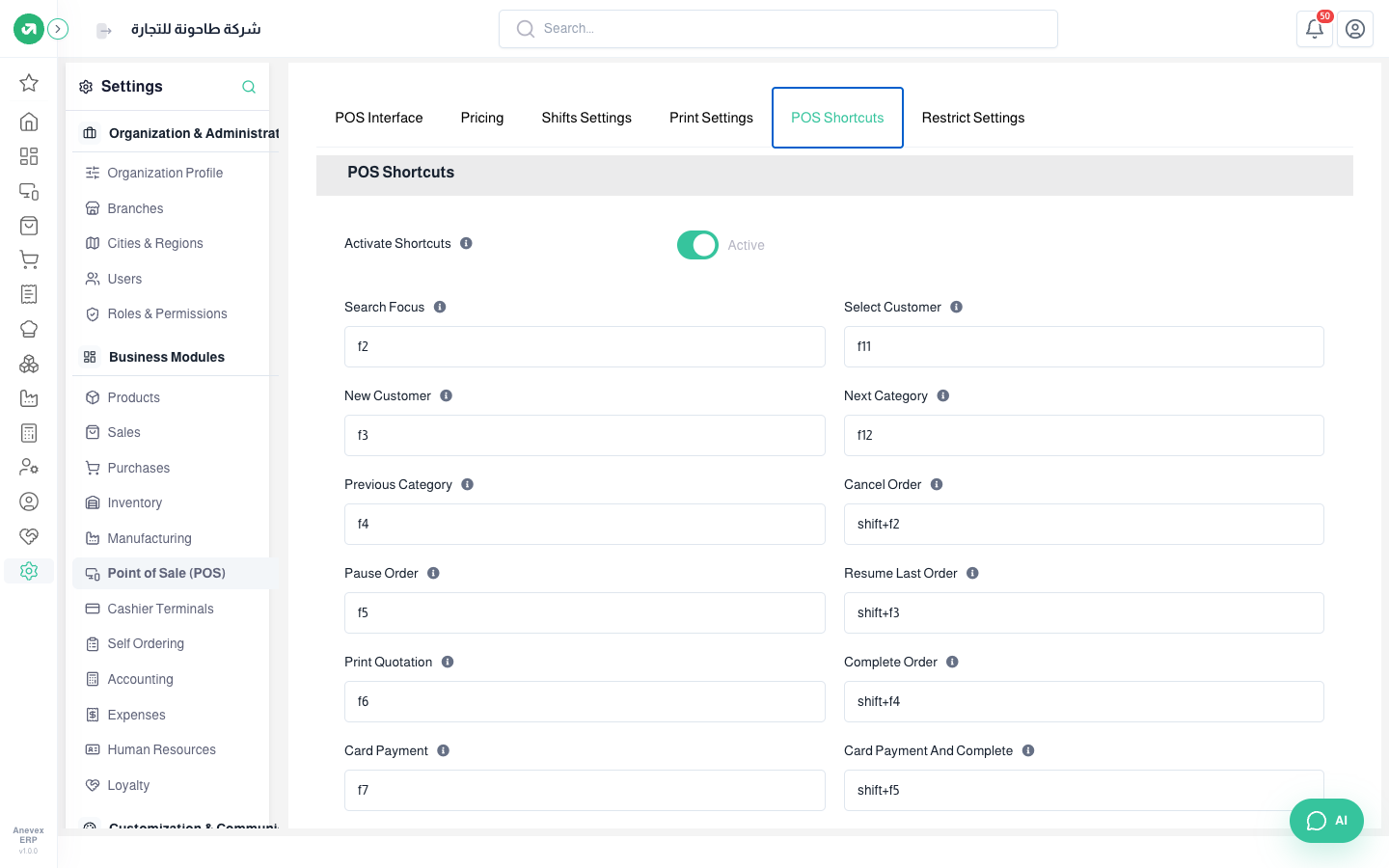Click the settings panel search icon
The width and height of the screenshot is (1389, 868).
click(249, 87)
